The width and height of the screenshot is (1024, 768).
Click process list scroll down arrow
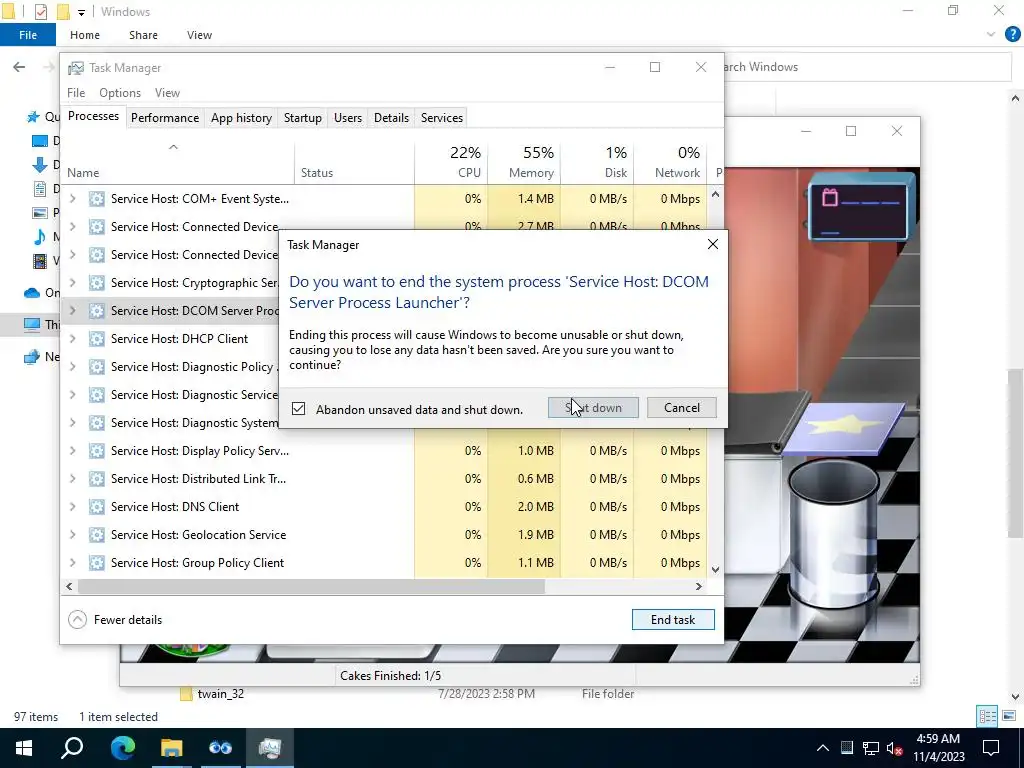pos(715,569)
